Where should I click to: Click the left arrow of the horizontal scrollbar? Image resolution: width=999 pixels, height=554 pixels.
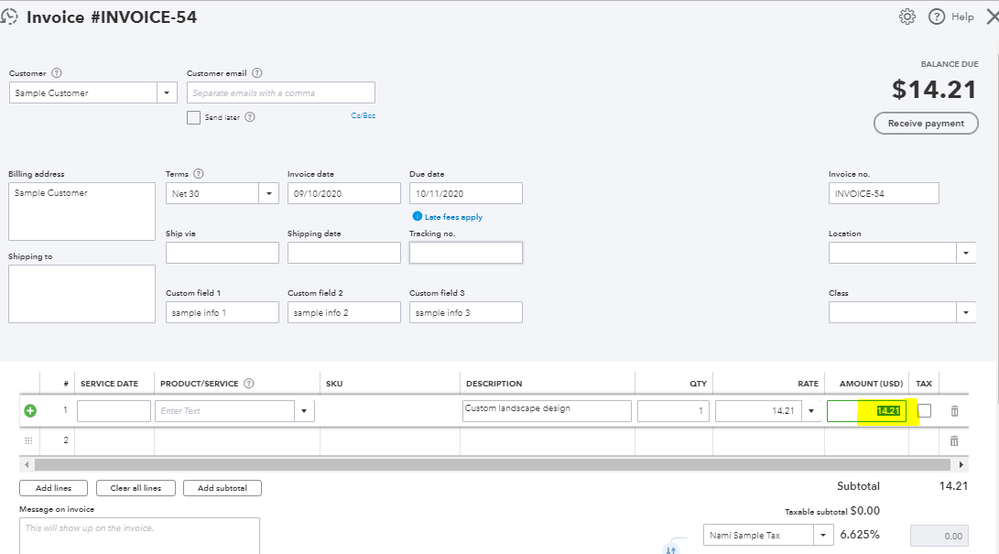26,465
